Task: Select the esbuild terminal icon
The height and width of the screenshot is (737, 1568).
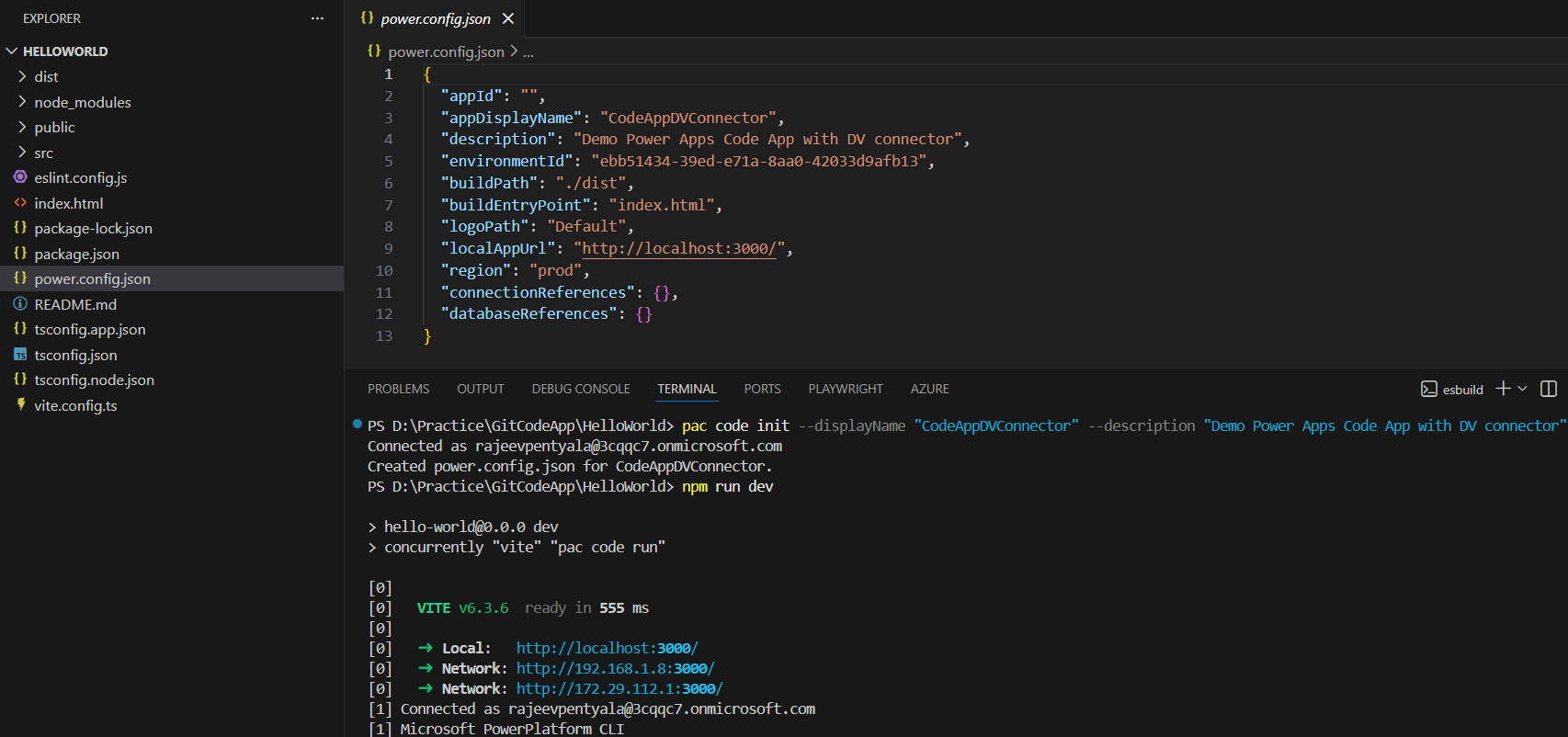Action: [1429, 389]
